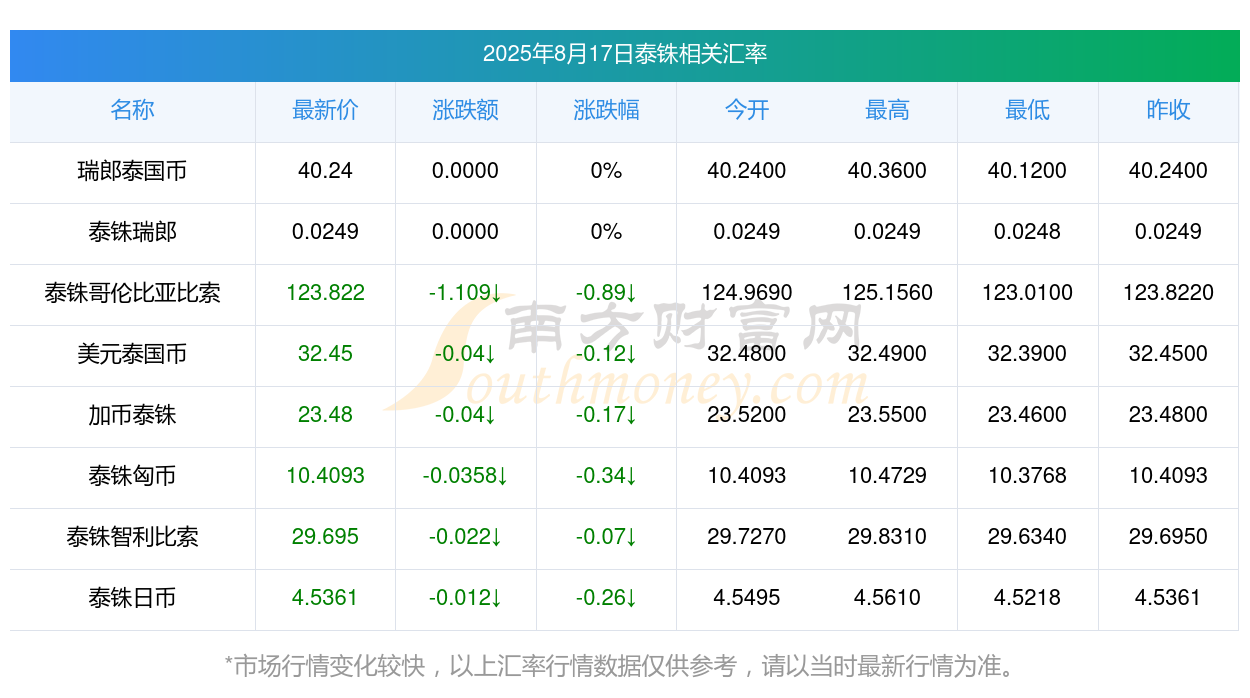
Task: Click low value 123.0100
Action: [x=1027, y=293]
